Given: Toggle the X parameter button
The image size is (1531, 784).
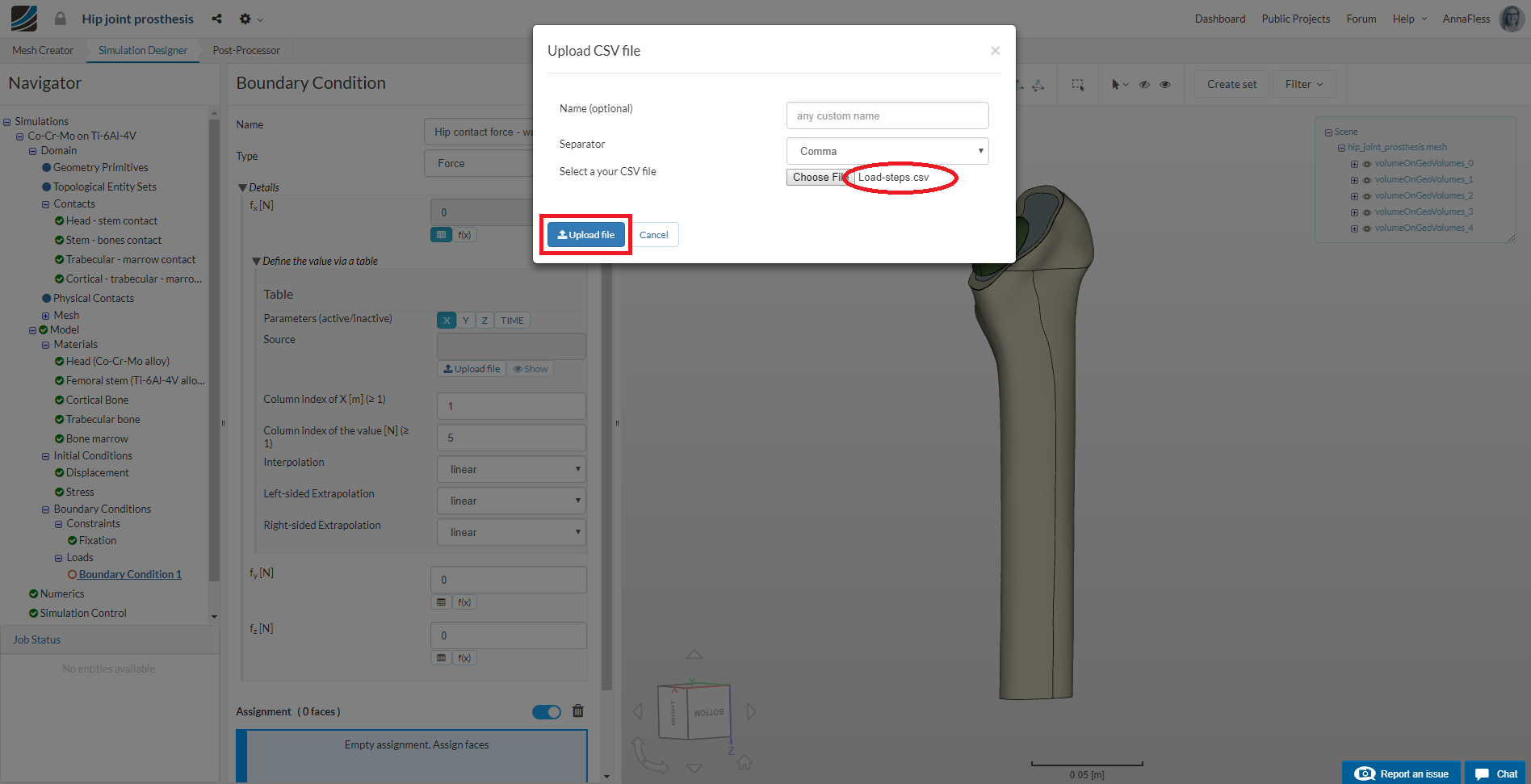Looking at the screenshot, I should (447, 321).
